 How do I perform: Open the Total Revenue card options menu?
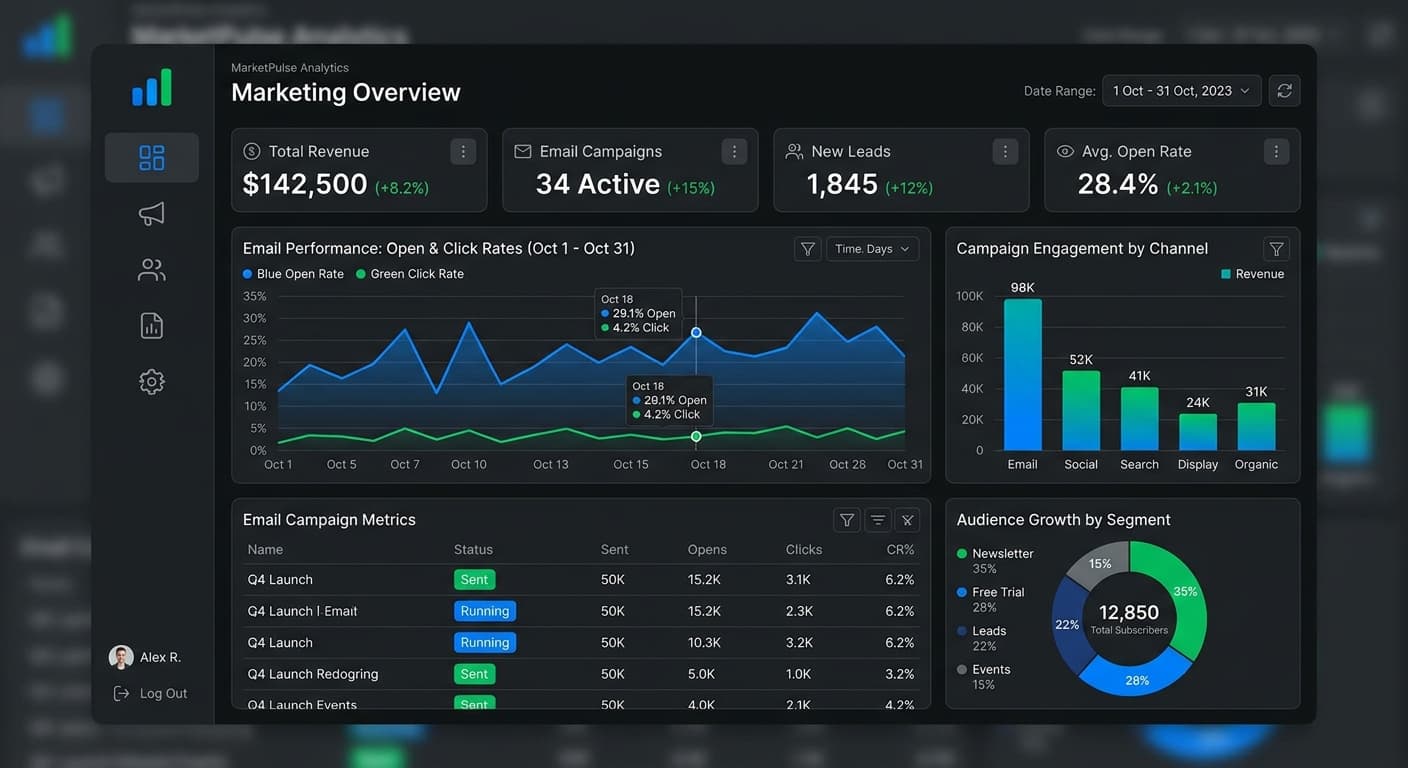[462, 150]
